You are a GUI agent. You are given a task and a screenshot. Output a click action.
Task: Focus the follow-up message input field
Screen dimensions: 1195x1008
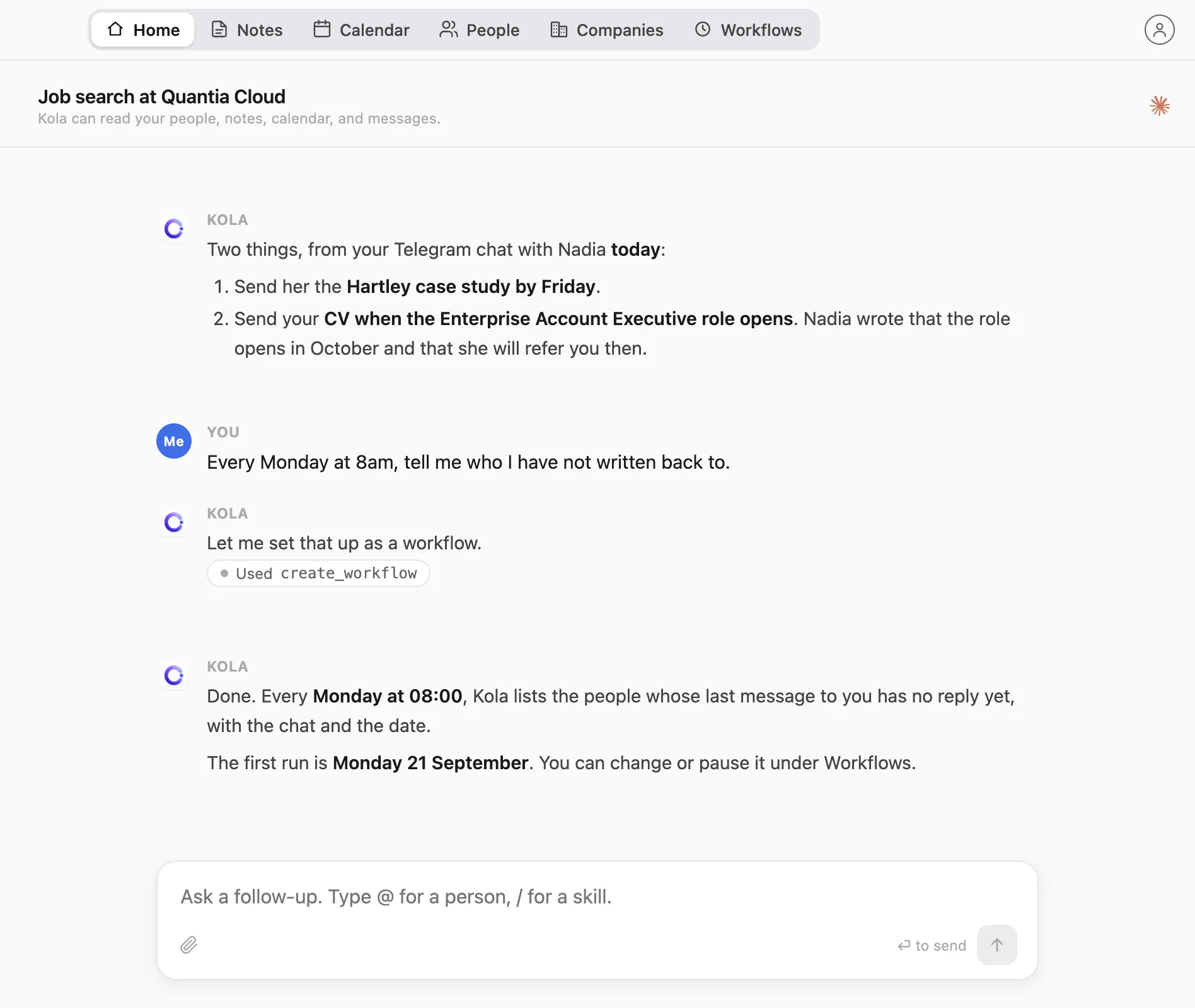(x=597, y=896)
